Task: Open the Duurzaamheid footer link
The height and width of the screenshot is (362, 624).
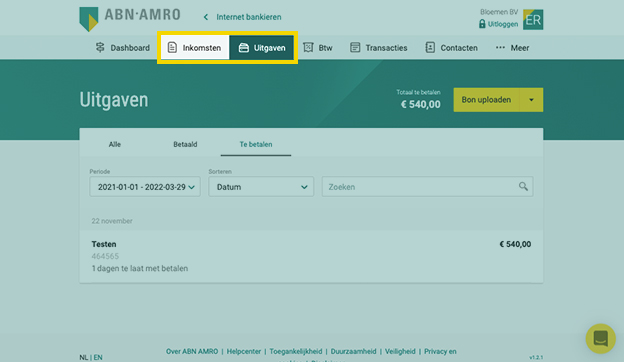Action: (353, 351)
